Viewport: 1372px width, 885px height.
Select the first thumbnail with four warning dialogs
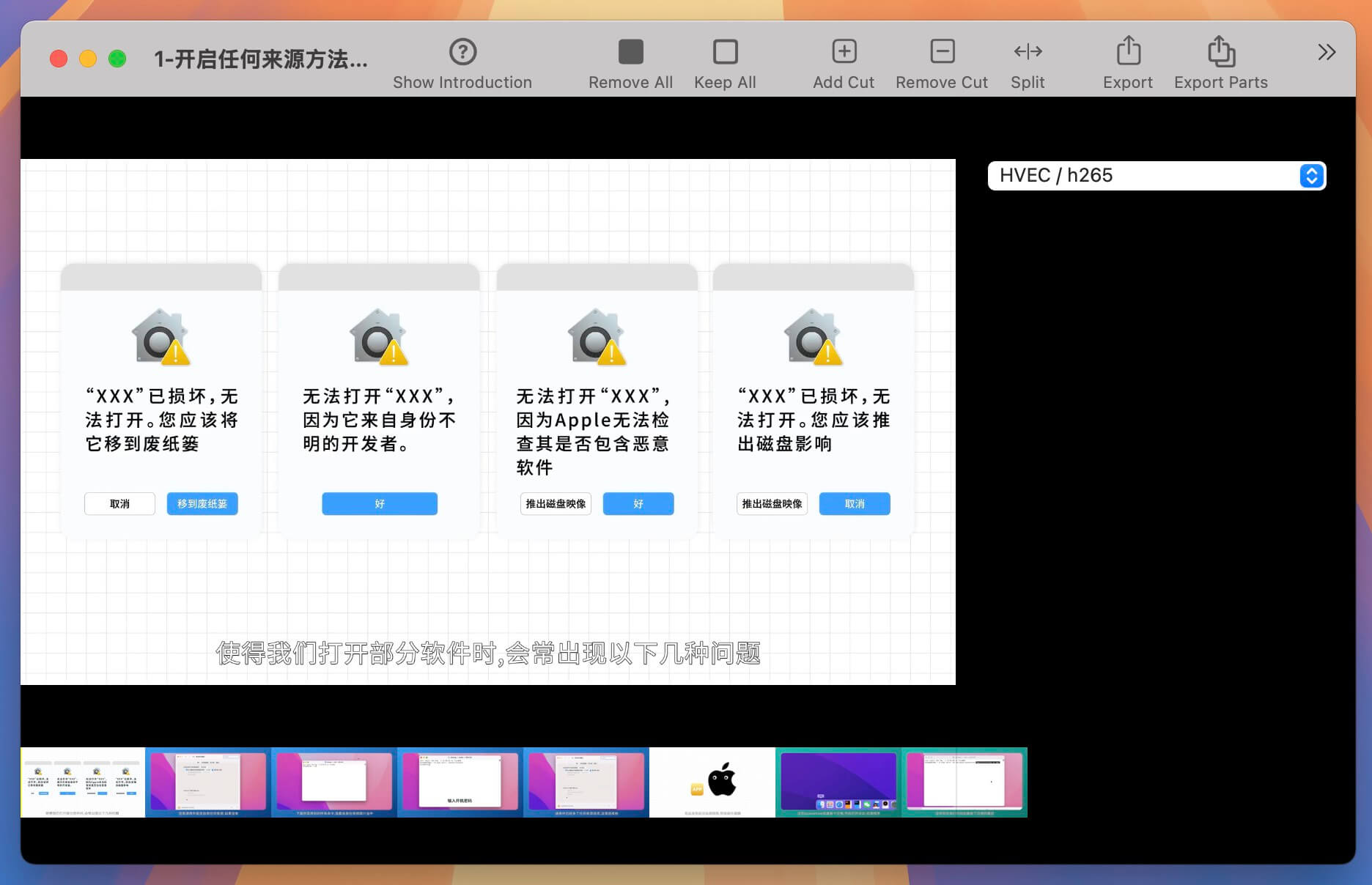(x=81, y=782)
